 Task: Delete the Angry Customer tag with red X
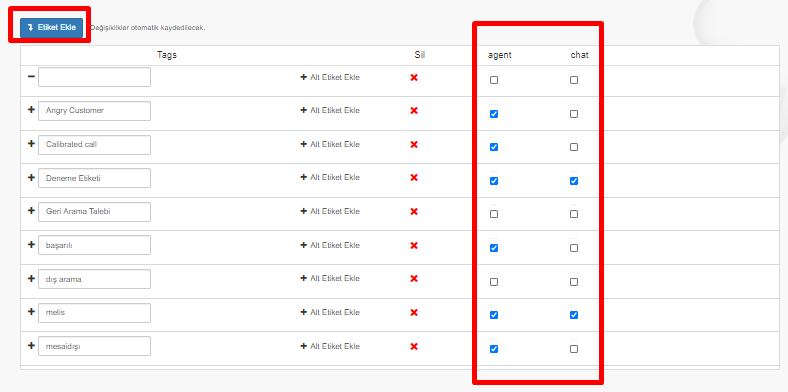click(x=414, y=111)
